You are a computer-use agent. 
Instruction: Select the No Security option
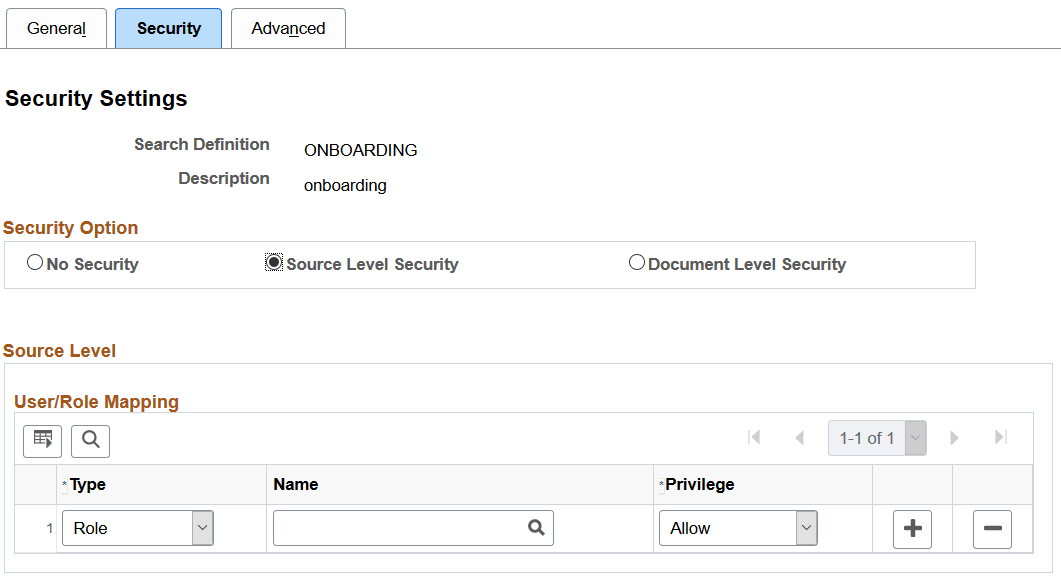click(35, 262)
